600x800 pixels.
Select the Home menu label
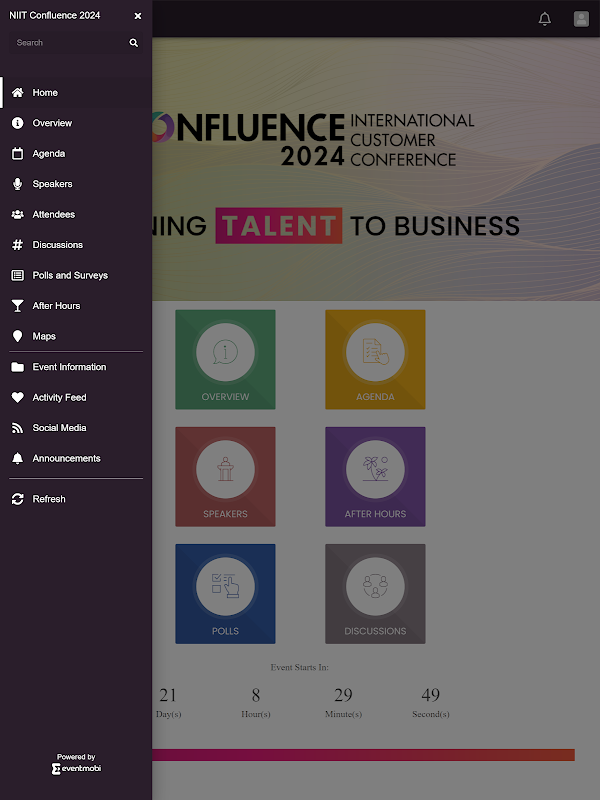[x=45, y=92]
